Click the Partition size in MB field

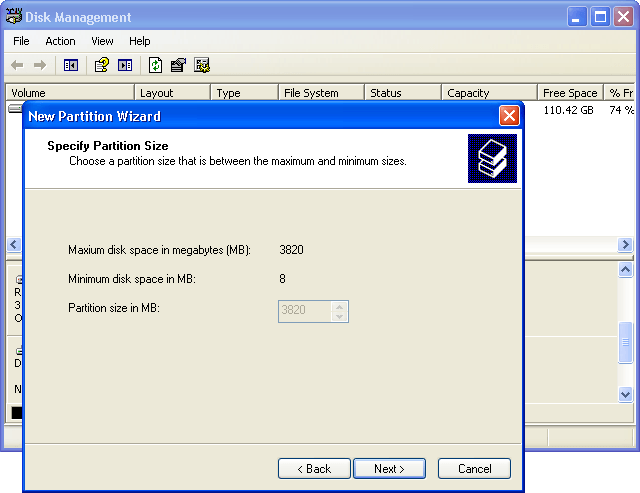[x=304, y=311]
